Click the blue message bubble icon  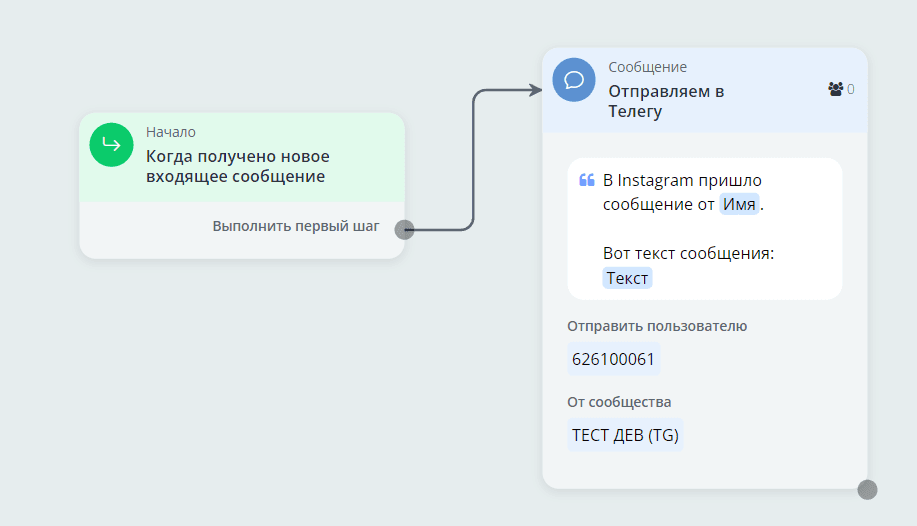click(x=574, y=80)
